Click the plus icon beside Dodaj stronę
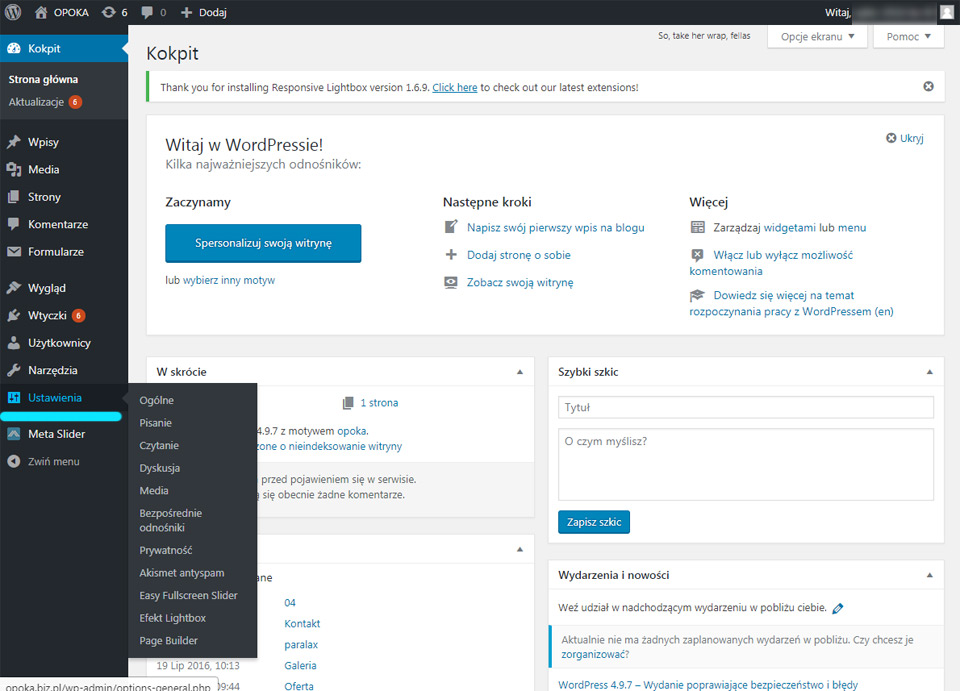This screenshot has width=960, height=691. point(451,255)
